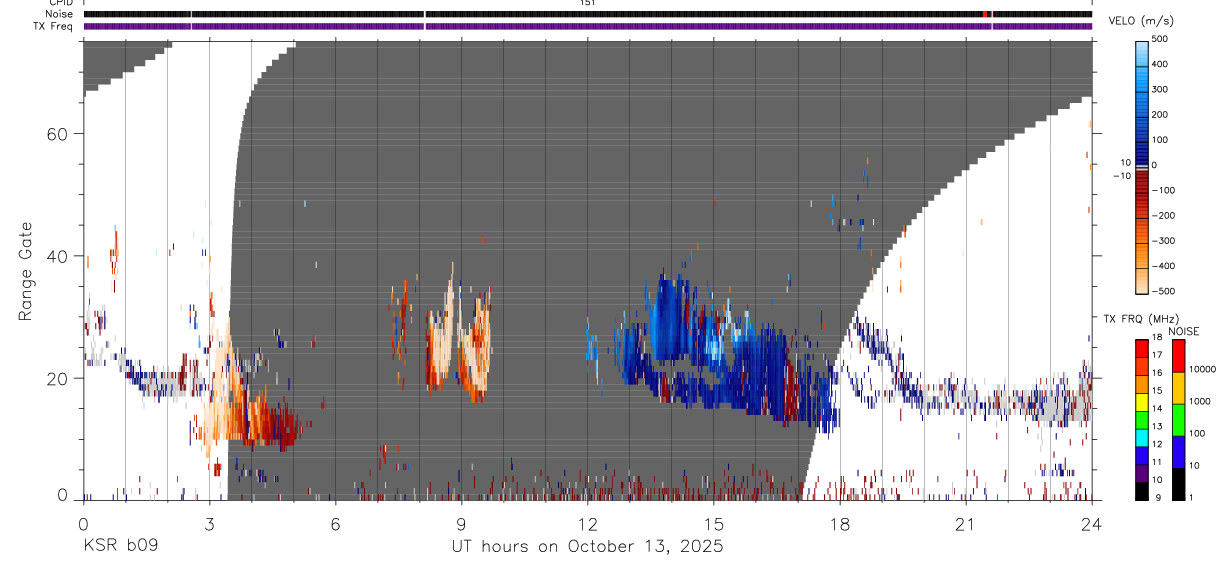Click the '15' tick on the UT hours axis

tap(713, 523)
